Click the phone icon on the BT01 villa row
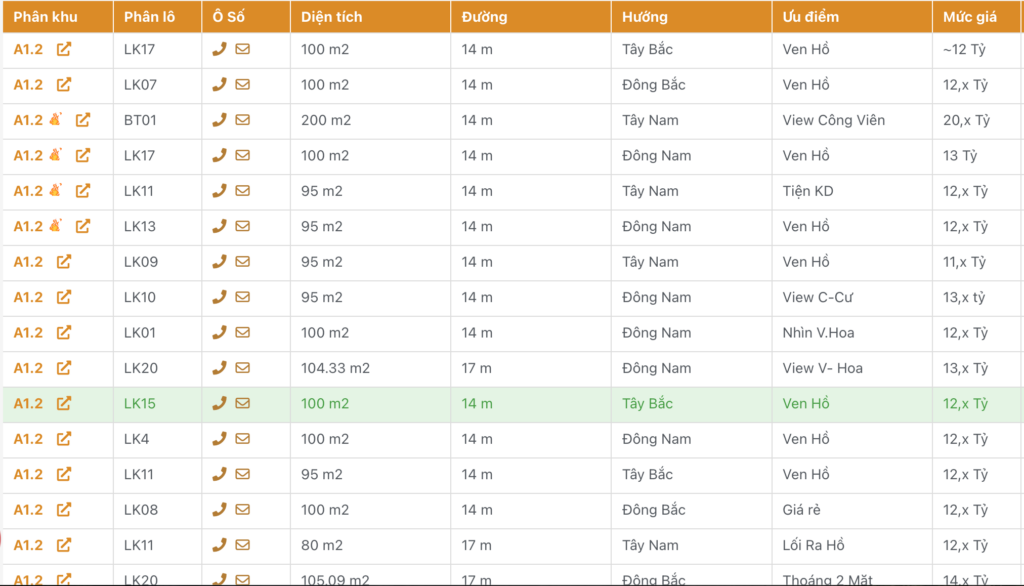1024x586 pixels. pyautogui.click(x=220, y=120)
